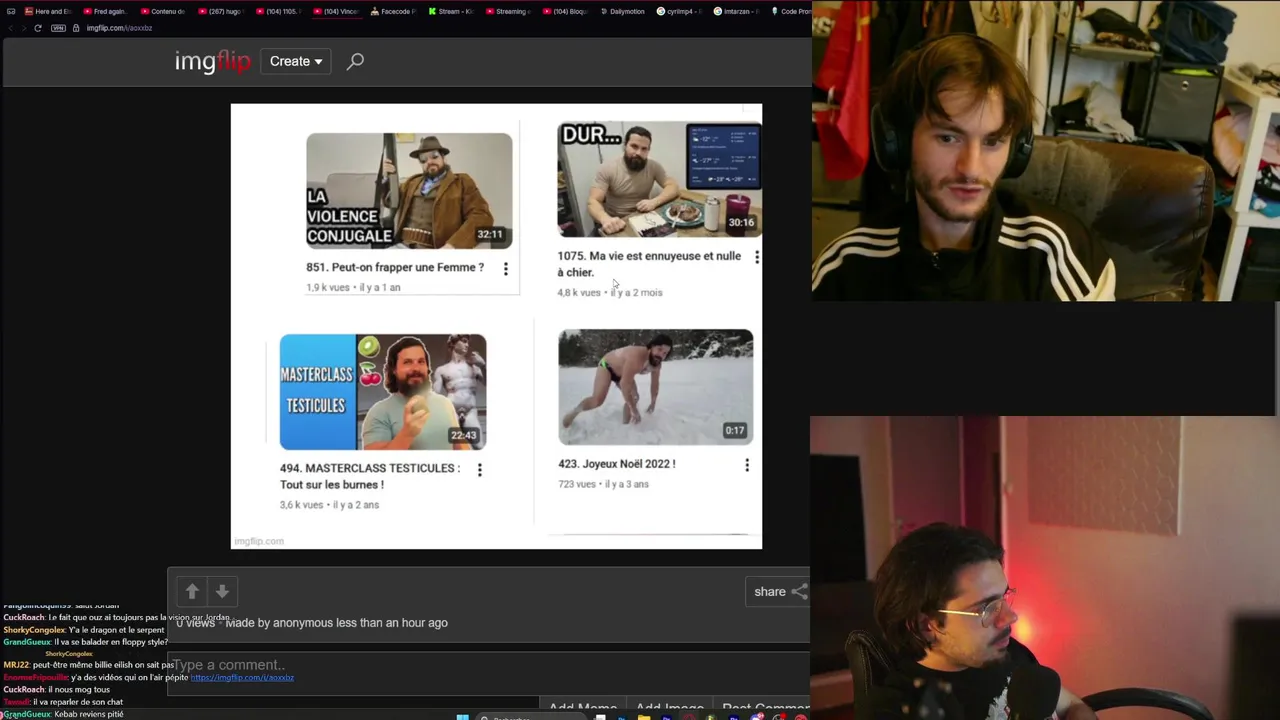Open the imgflip.com/i/aoxxbz link in chat
Screen dimensions: 1280x720
coord(242,678)
